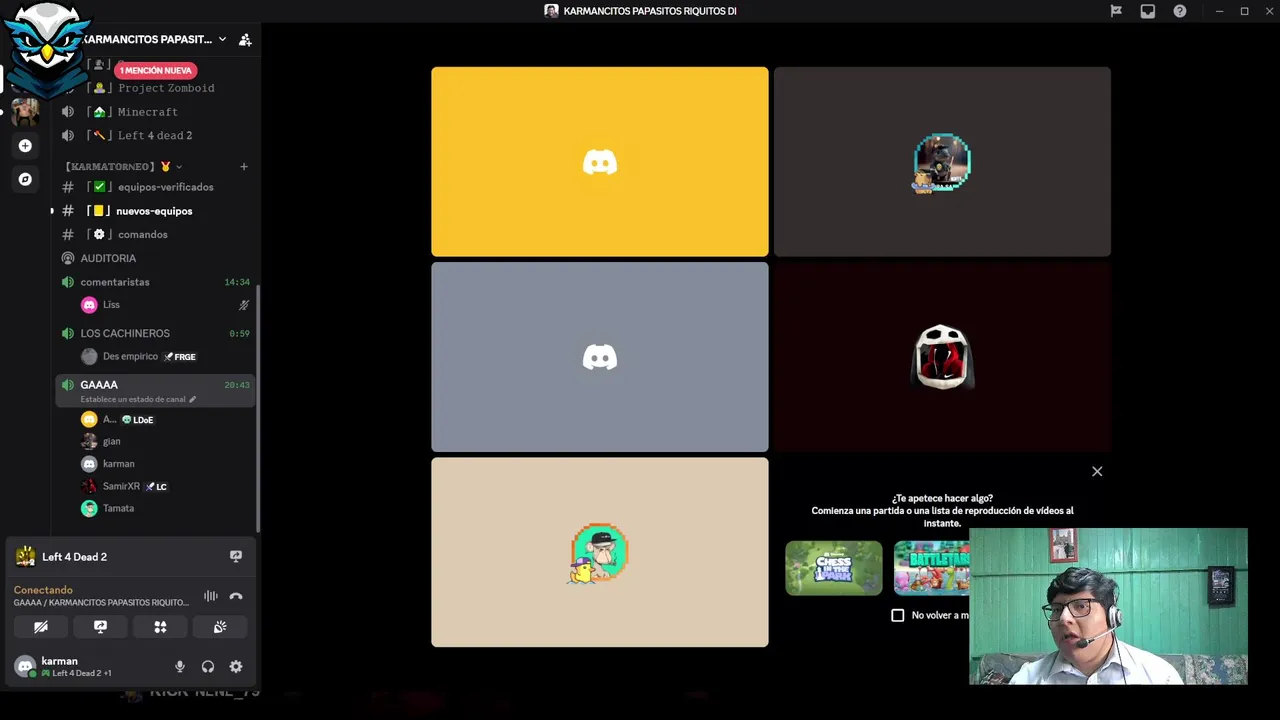Open the Add a Server plus icon
This screenshot has height=720, width=1280.
(x=25, y=146)
